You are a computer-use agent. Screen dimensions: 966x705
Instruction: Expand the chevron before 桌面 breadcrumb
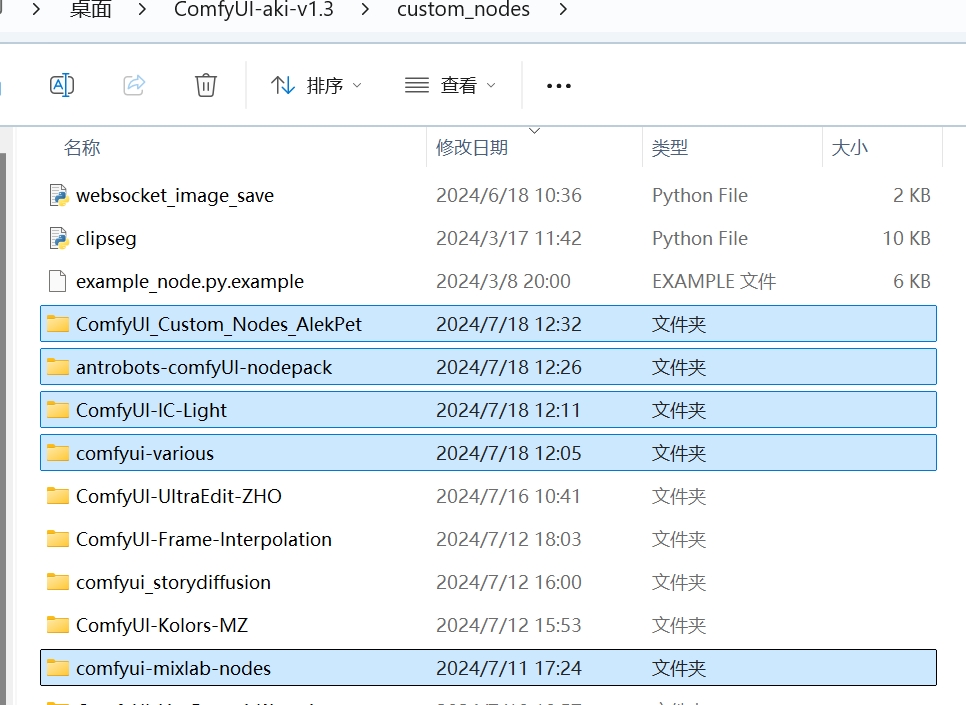click(x=36, y=9)
